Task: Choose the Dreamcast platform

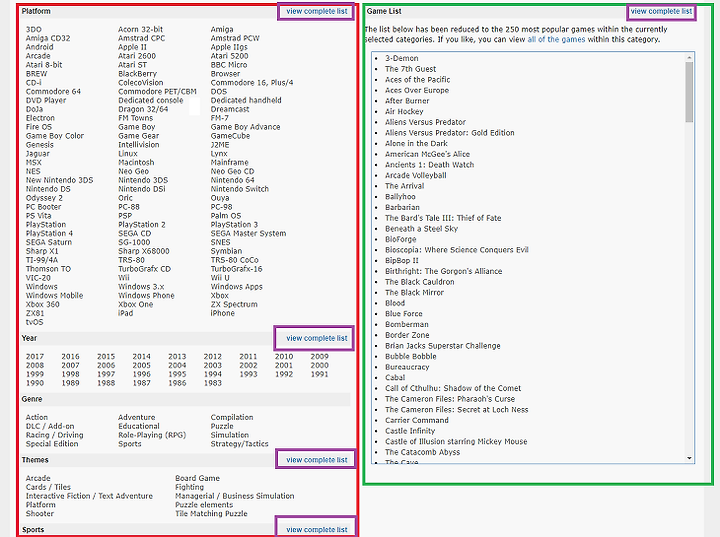Action: 230,109
